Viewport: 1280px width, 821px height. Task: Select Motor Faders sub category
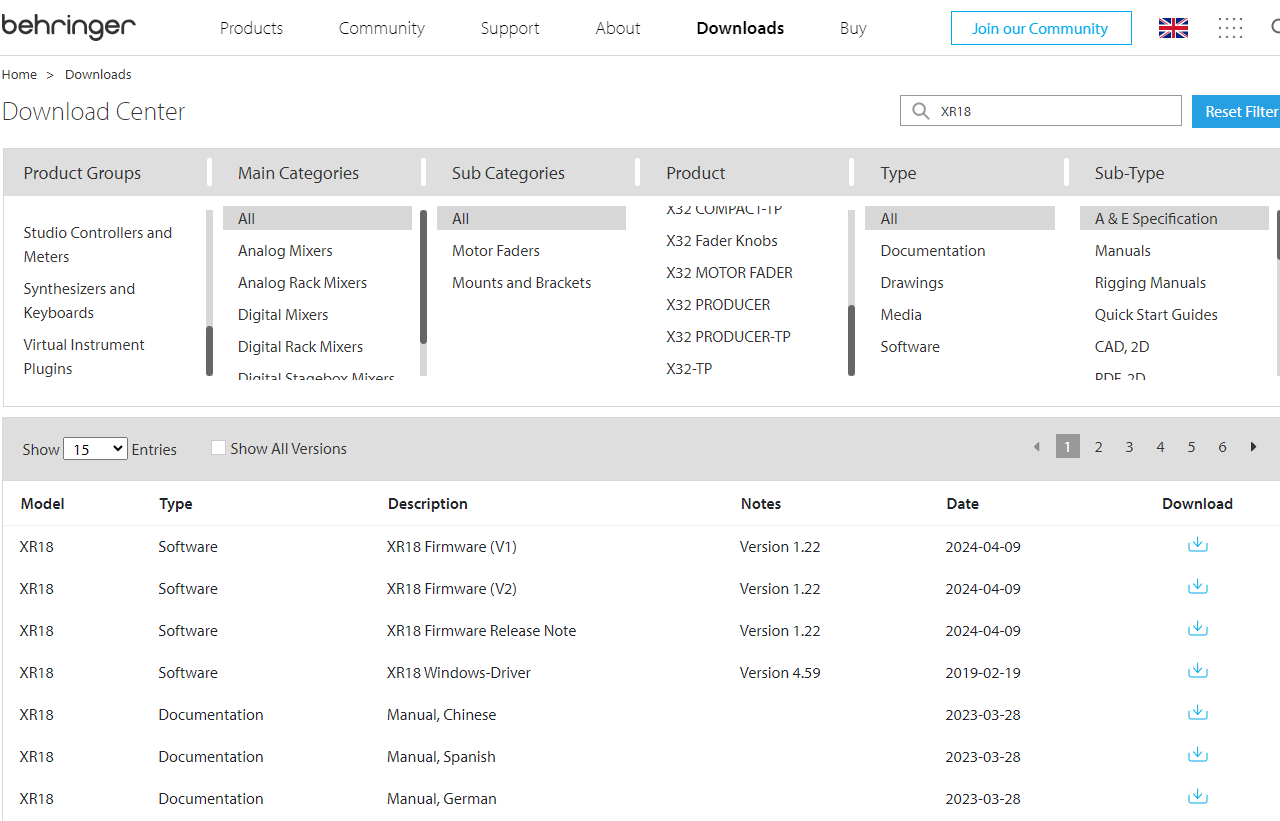496,251
